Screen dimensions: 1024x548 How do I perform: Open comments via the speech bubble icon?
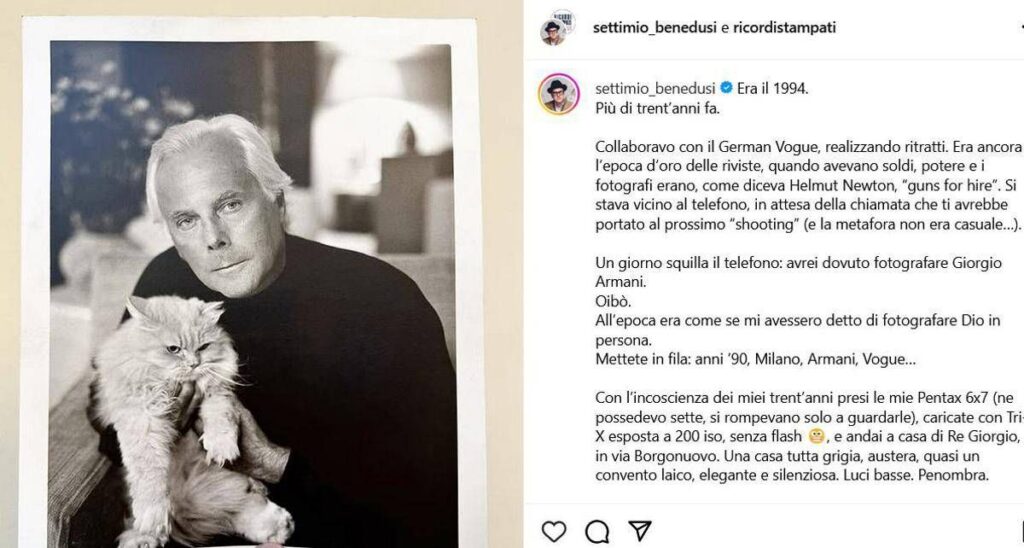(597, 530)
